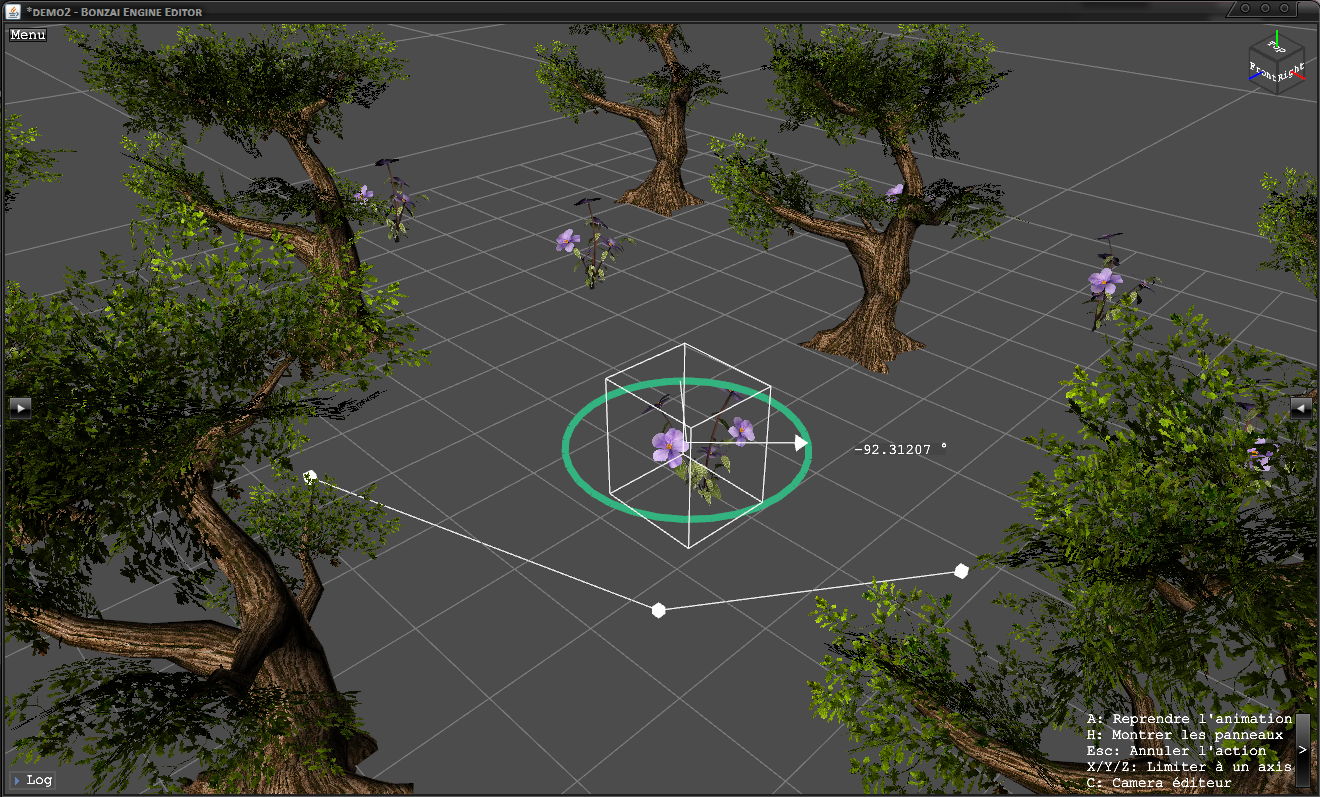Click the Top face of orientation cube
1320x797 pixels.
click(x=1276, y=45)
